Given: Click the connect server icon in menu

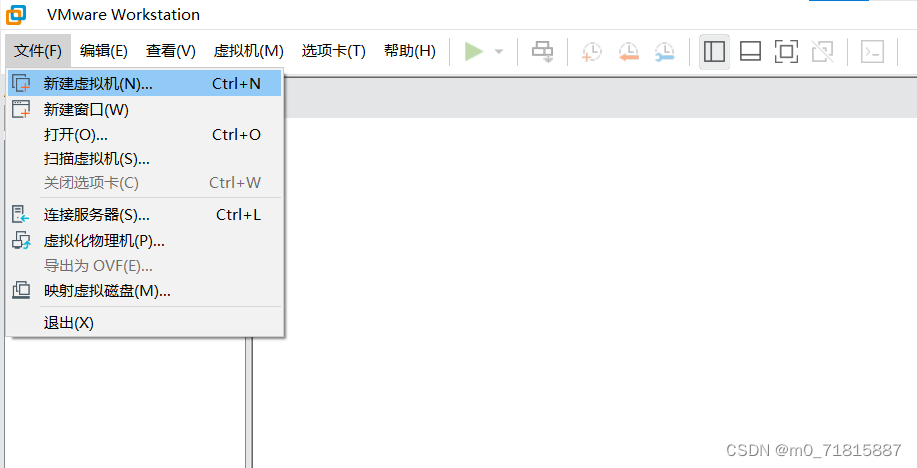Looking at the screenshot, I should pos(20,214).
